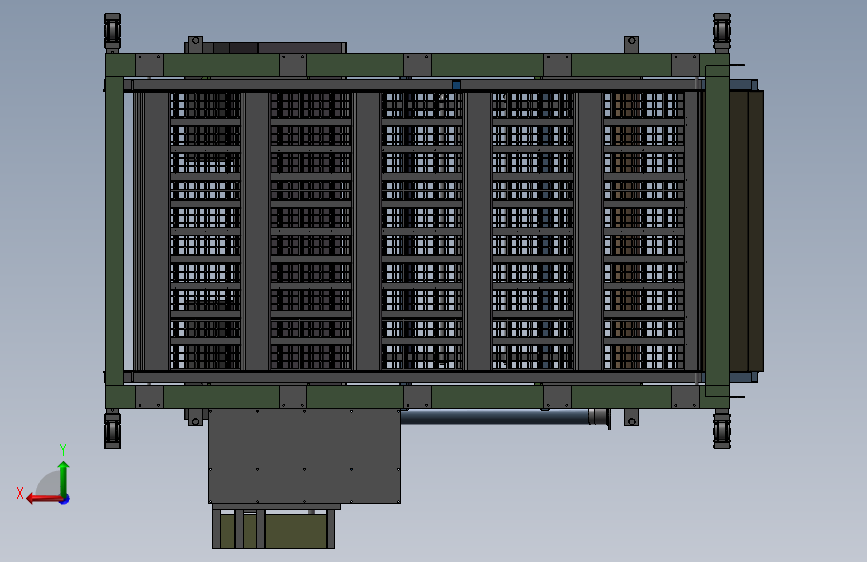Select the bottom-right caster wheel of the frame
867x562 pixels.
click(722, 430)
